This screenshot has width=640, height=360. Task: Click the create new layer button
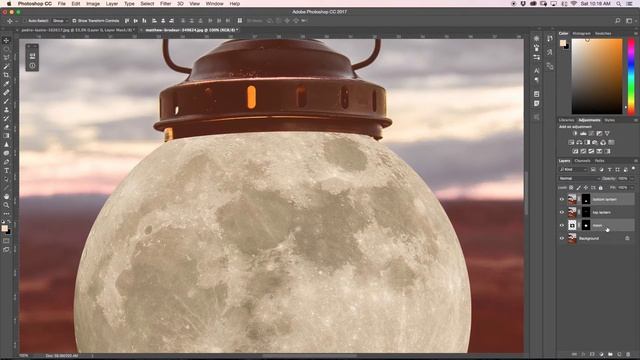click(619, 354)
